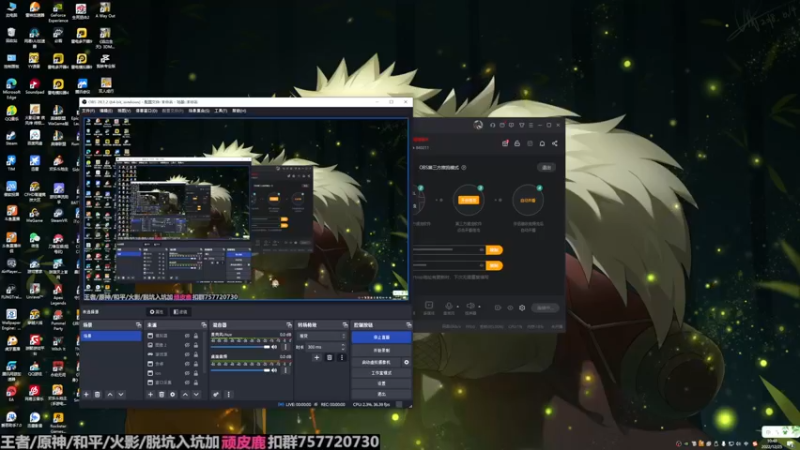
Task: Select the highlighted scene in Scenes list
Action: [x=111, y=336]
